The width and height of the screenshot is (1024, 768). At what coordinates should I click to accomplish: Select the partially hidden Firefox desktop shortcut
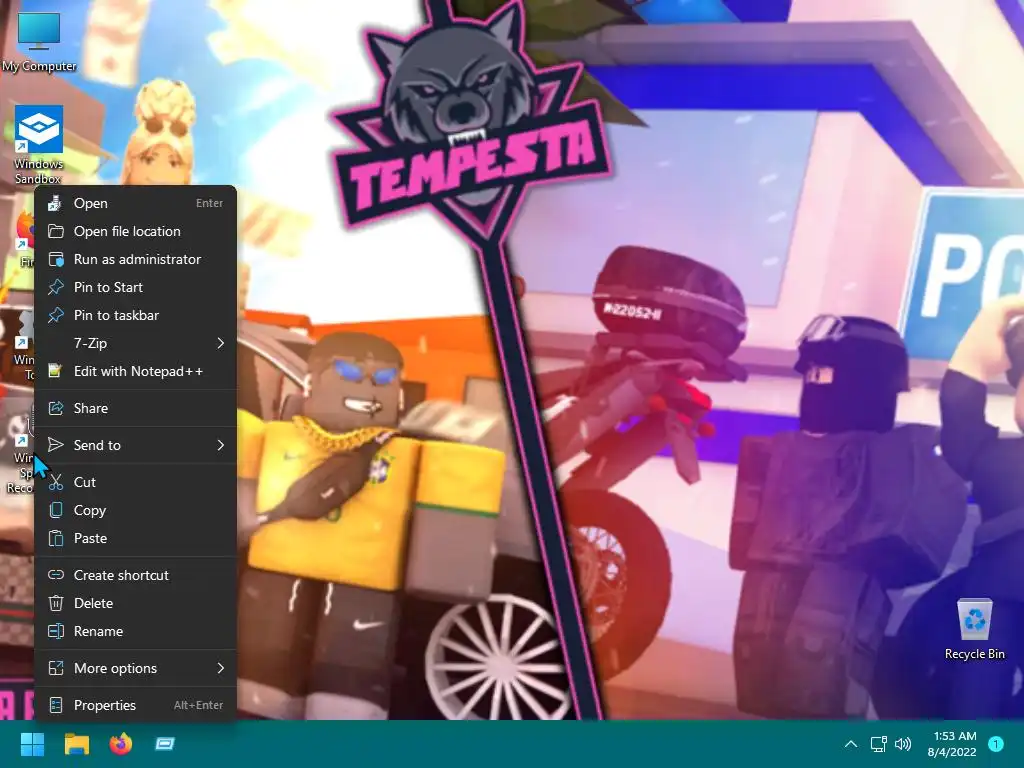24,236
